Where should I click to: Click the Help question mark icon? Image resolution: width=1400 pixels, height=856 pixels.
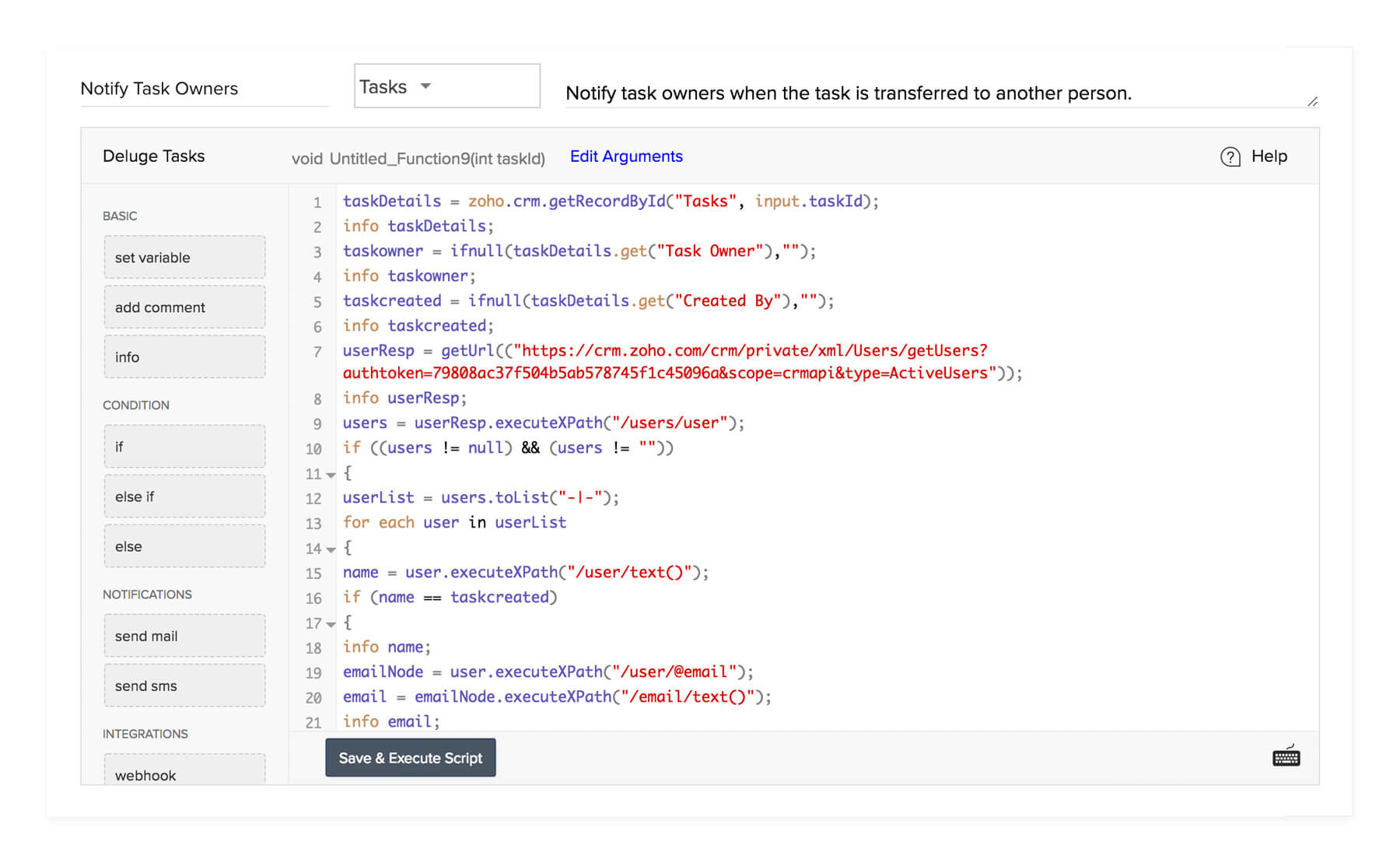(1230, 157)
